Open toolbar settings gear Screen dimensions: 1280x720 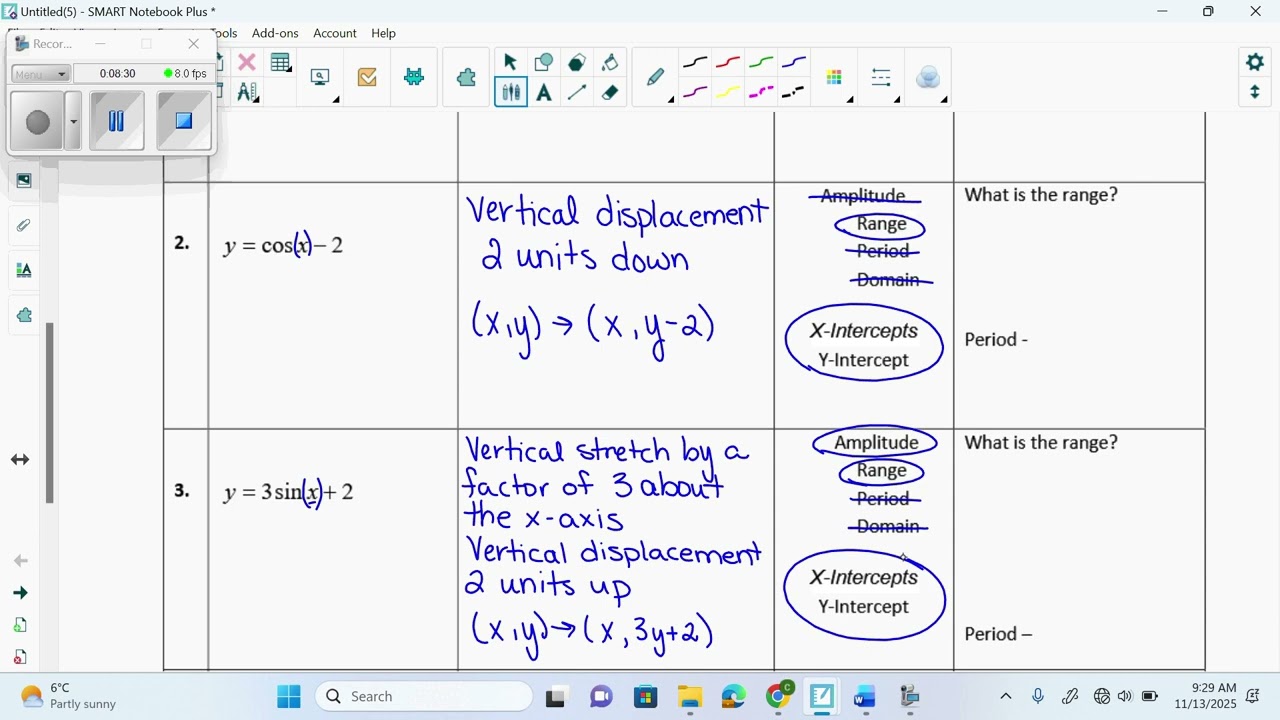pyautogui.click(x=1255, y=63)
